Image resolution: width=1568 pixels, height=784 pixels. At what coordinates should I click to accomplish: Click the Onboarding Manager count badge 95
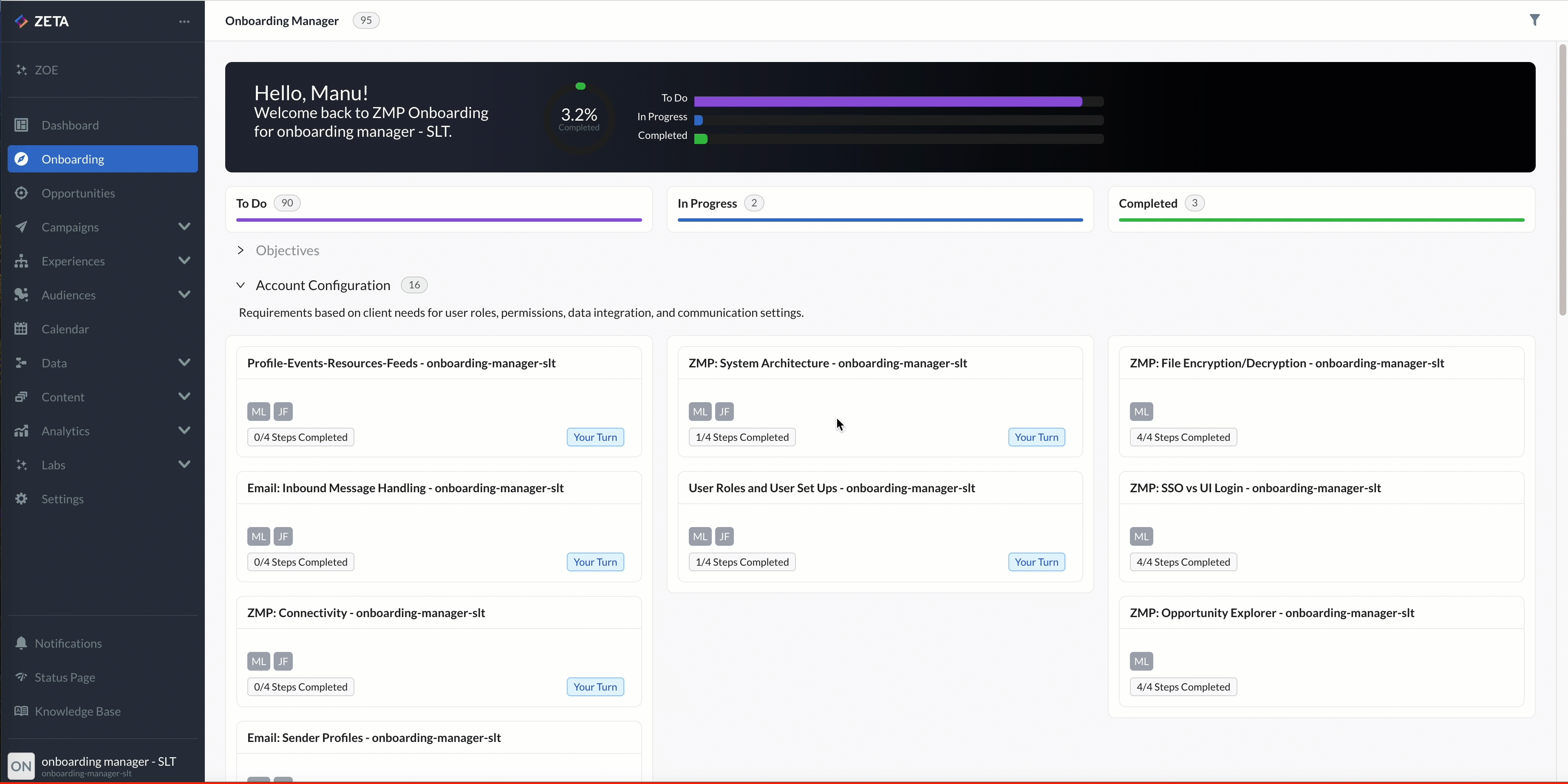[x=366, y=20]
